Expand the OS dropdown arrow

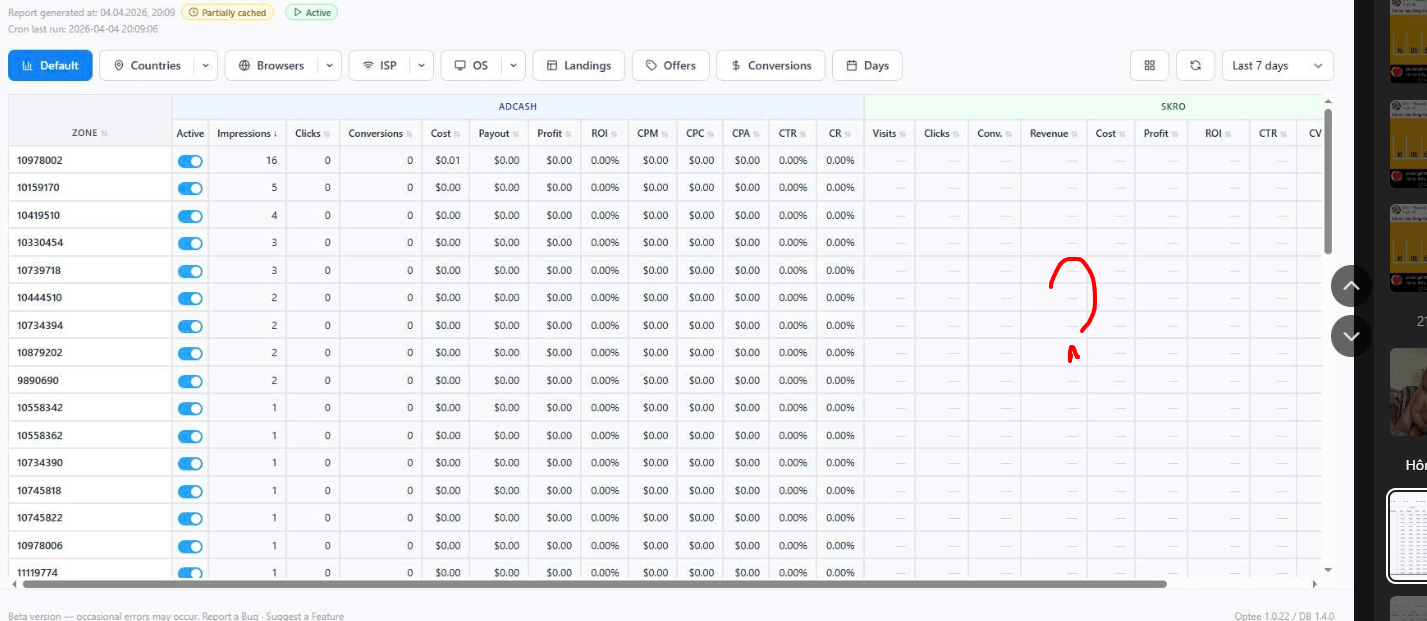pos(513,65)
